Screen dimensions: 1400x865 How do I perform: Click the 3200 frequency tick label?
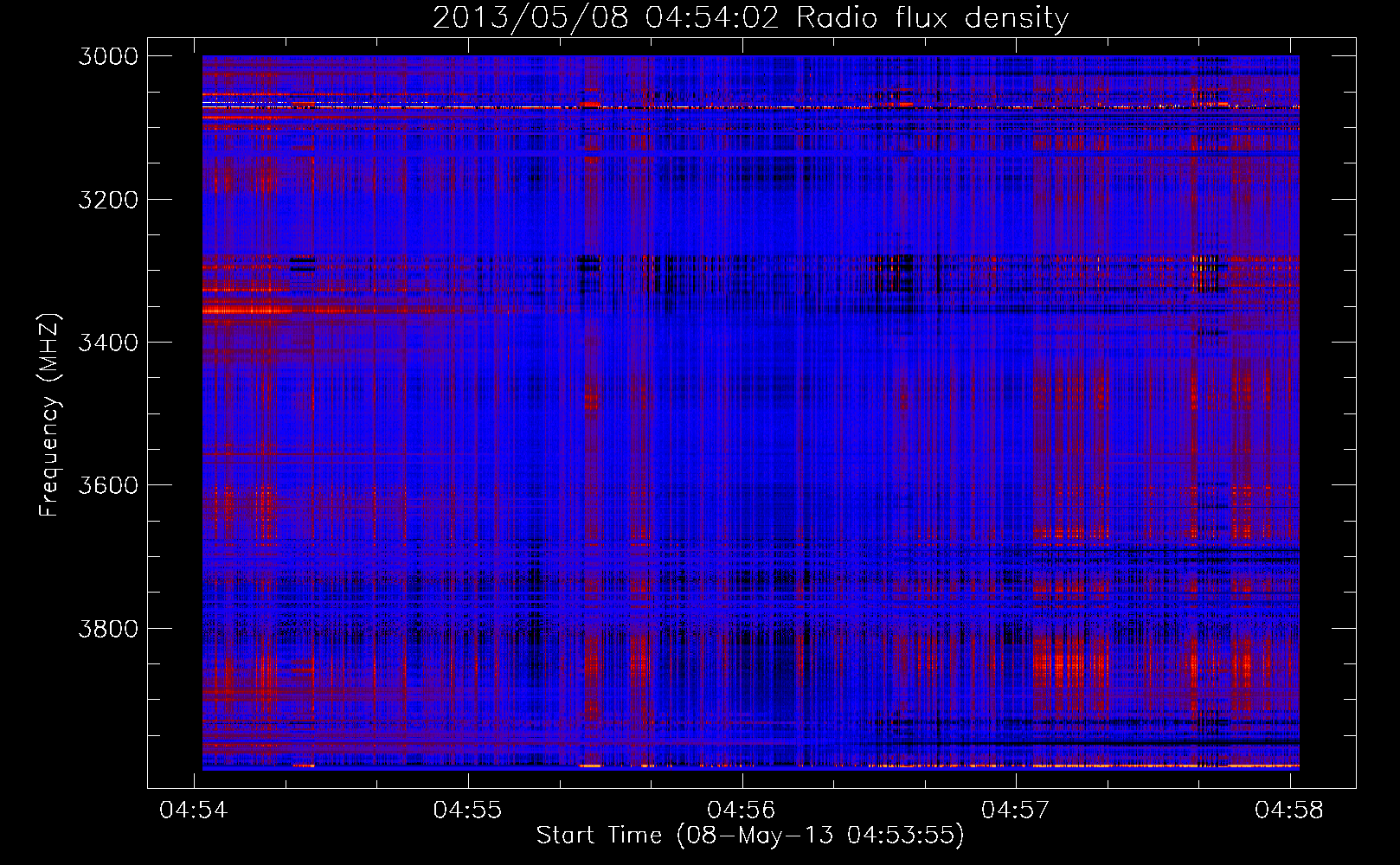tap(108, 200)
